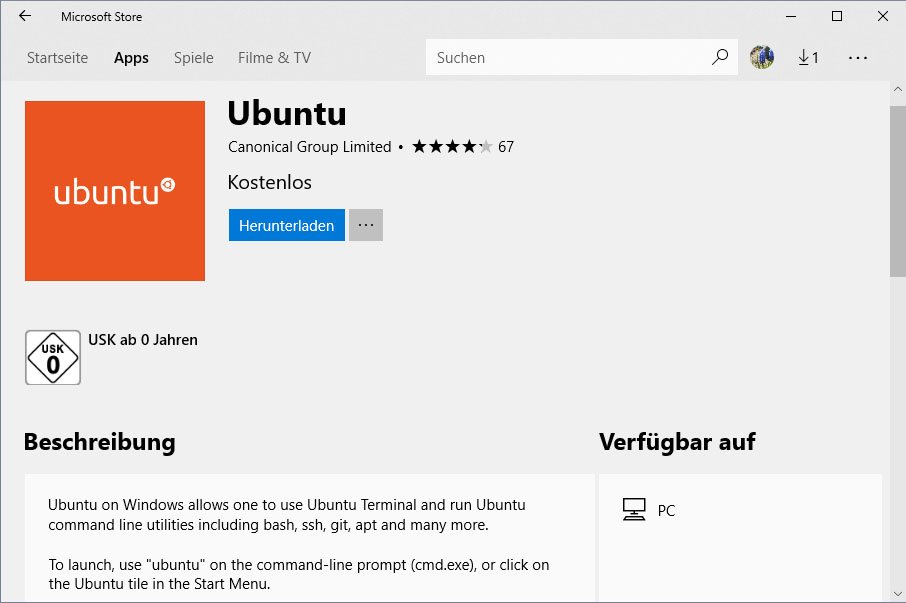Open the download queue icon
Viewport: 906px width, 603px height.
coord(808,57)
